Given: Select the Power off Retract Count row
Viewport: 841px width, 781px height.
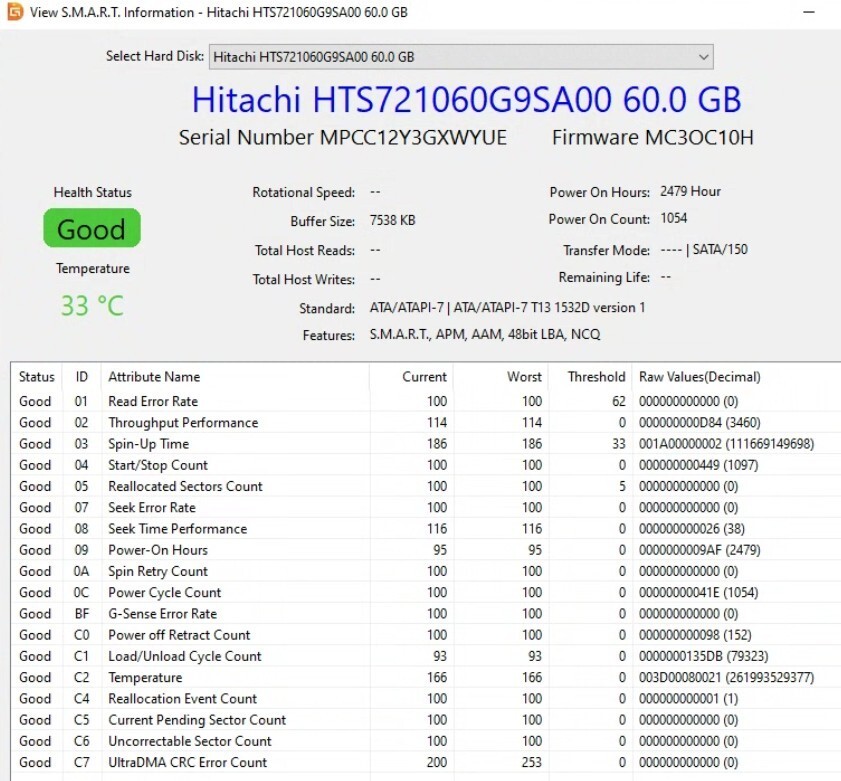Looking at the screenshot, I should (426, 635).
